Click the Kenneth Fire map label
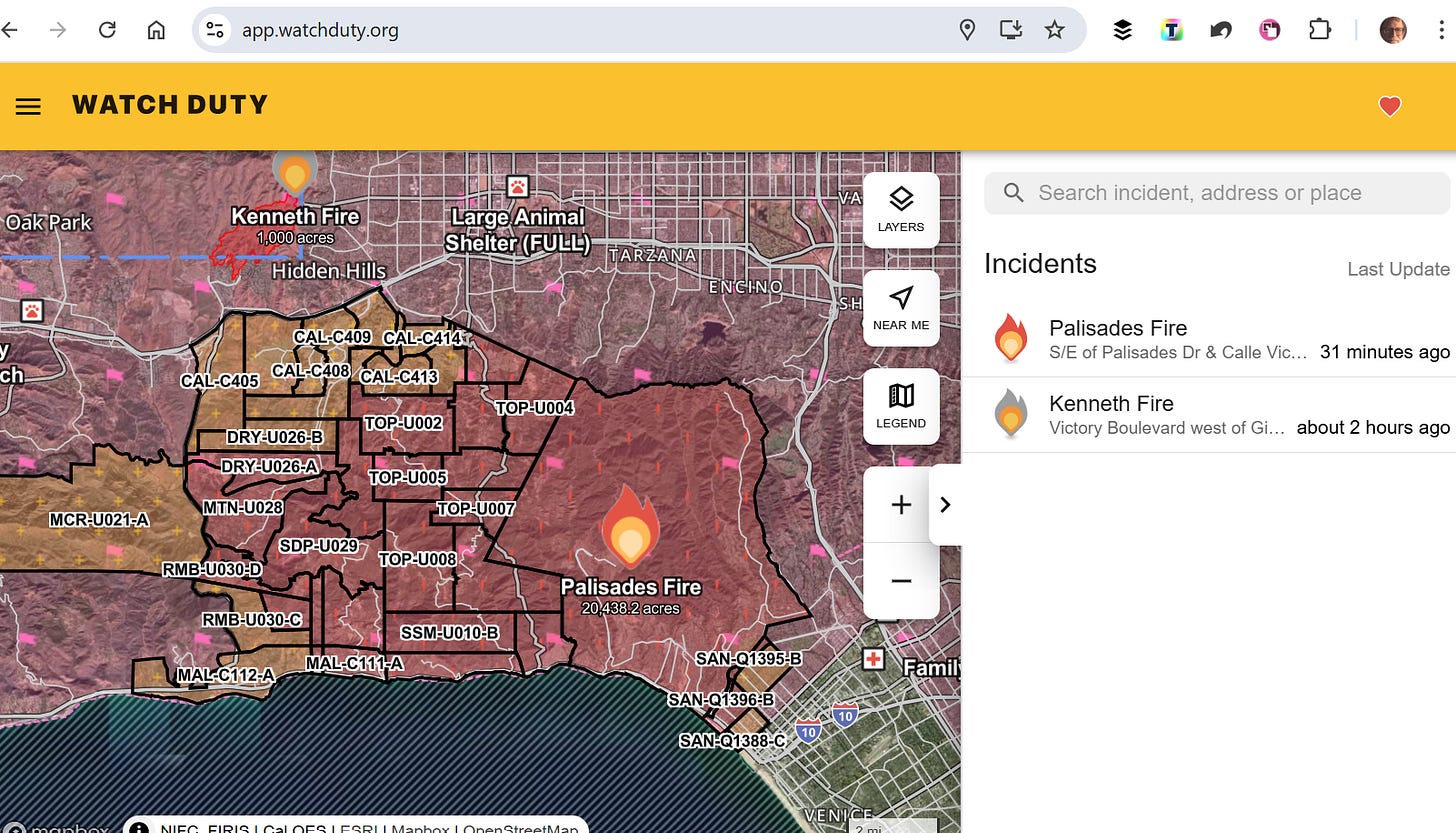The width and height of the screenshot is (1456, 833). (295, 216)
